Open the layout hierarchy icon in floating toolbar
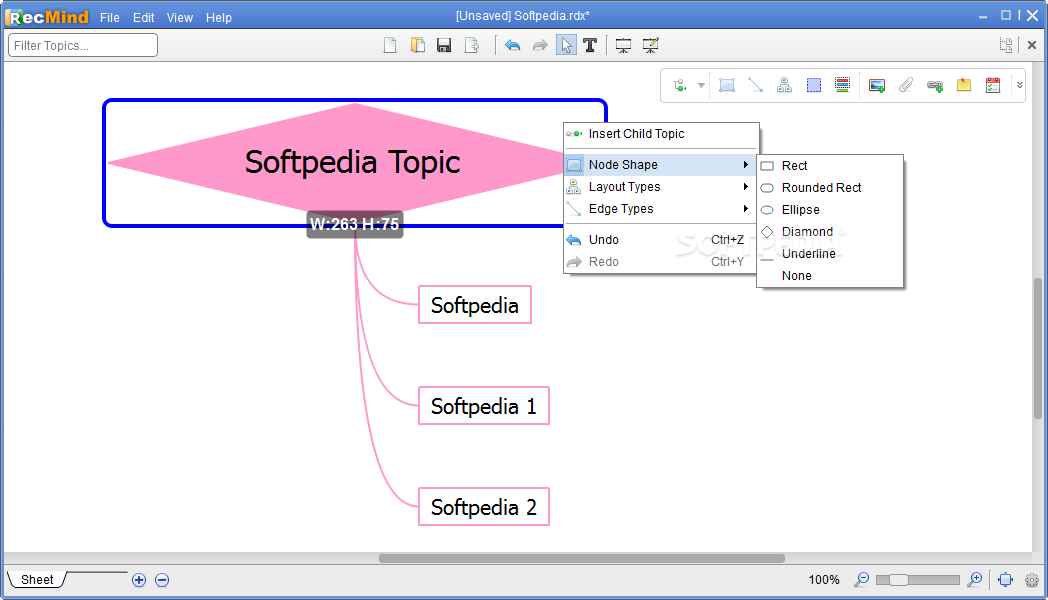 [x=785, y=86]
